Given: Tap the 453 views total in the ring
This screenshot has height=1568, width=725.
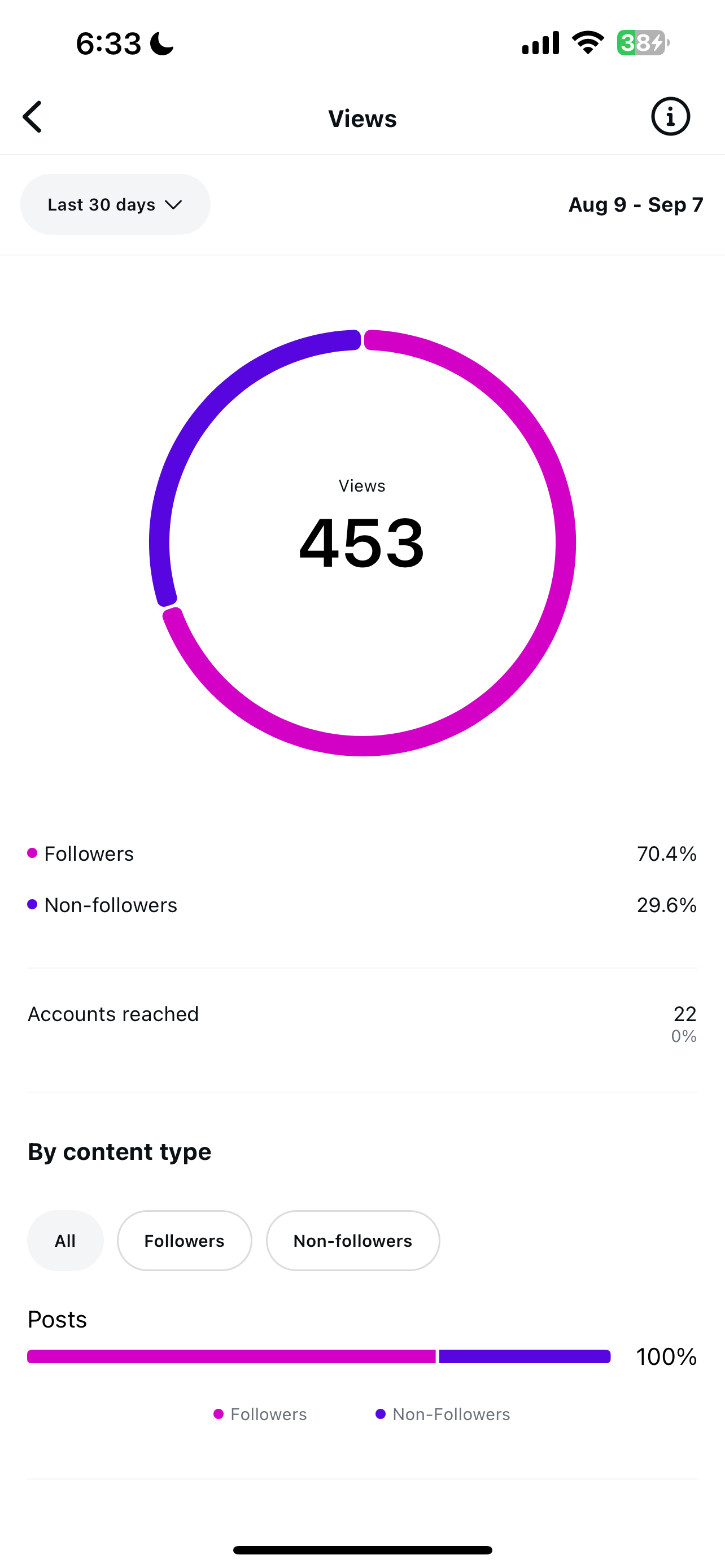Looking at the screenshot, I should [362, 543].
